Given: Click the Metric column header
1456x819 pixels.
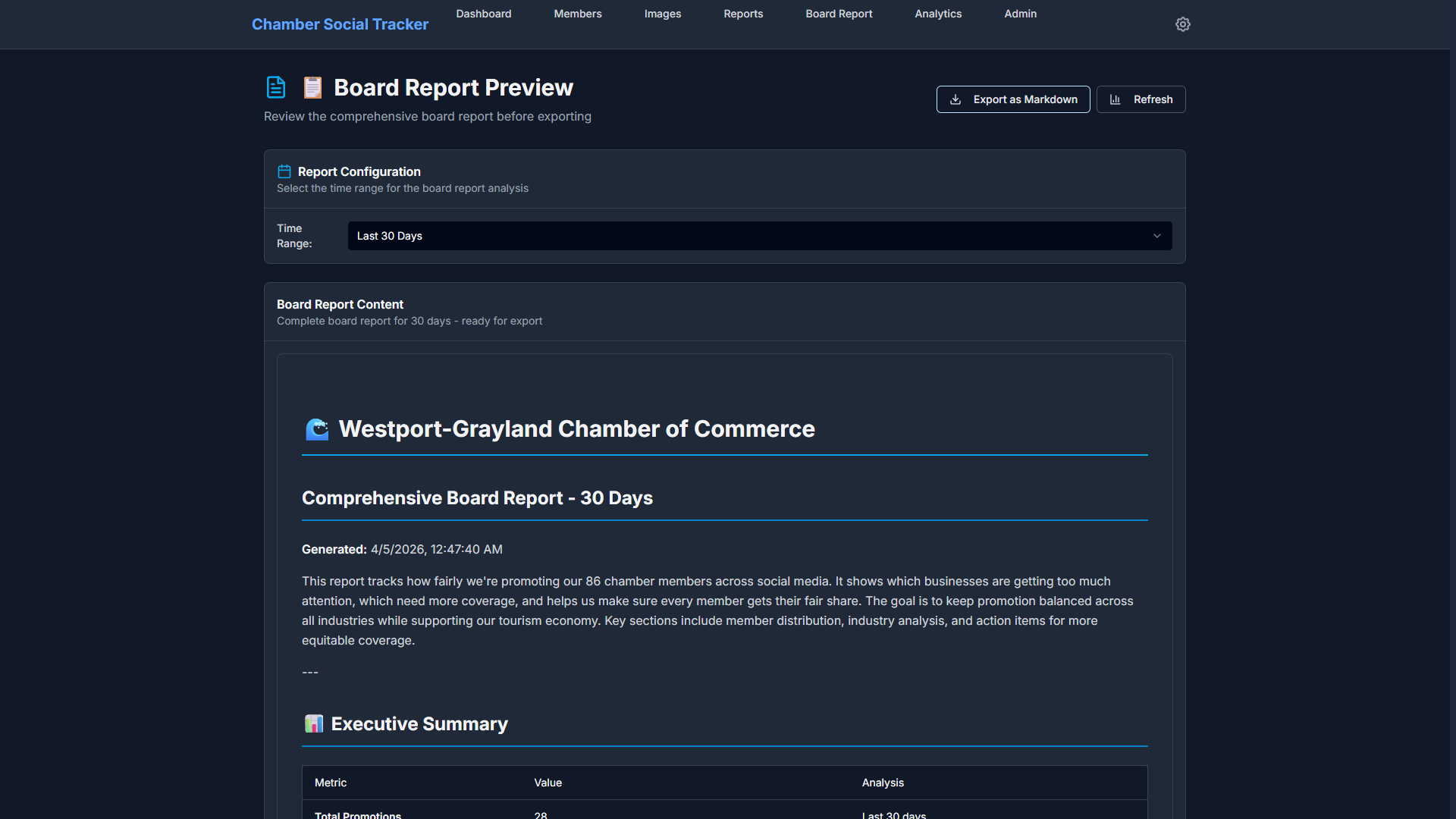Looking at the screenshot, I should 331,783.
